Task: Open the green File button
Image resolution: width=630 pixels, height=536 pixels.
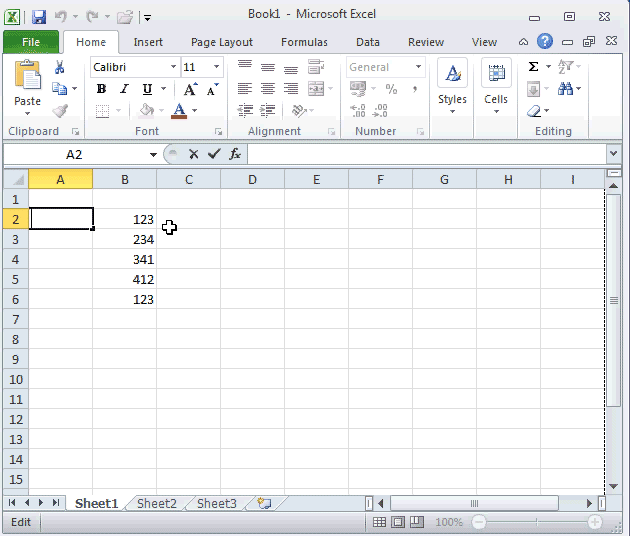Action: tap(31, 42)
